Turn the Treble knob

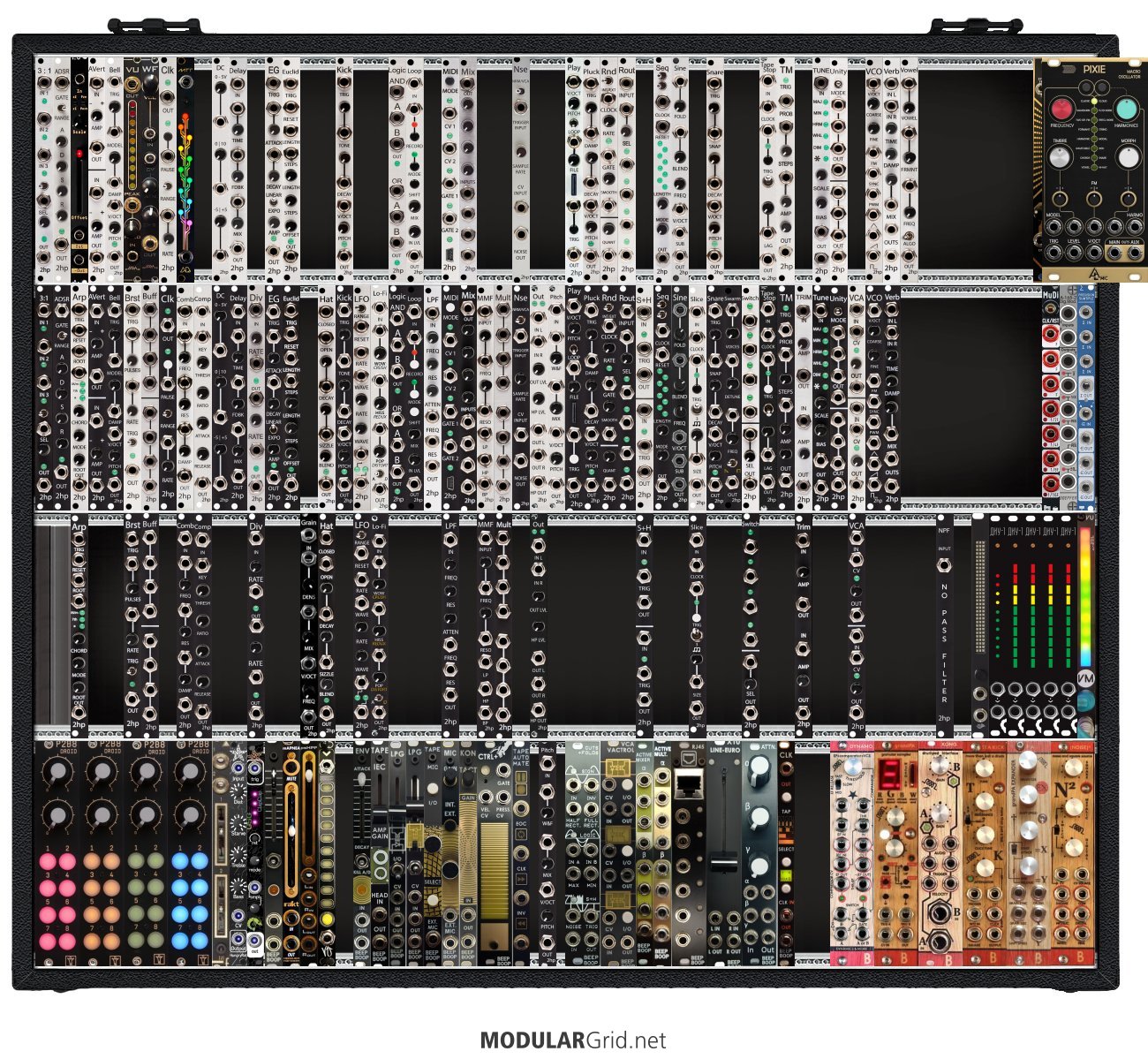pos(238,855)
